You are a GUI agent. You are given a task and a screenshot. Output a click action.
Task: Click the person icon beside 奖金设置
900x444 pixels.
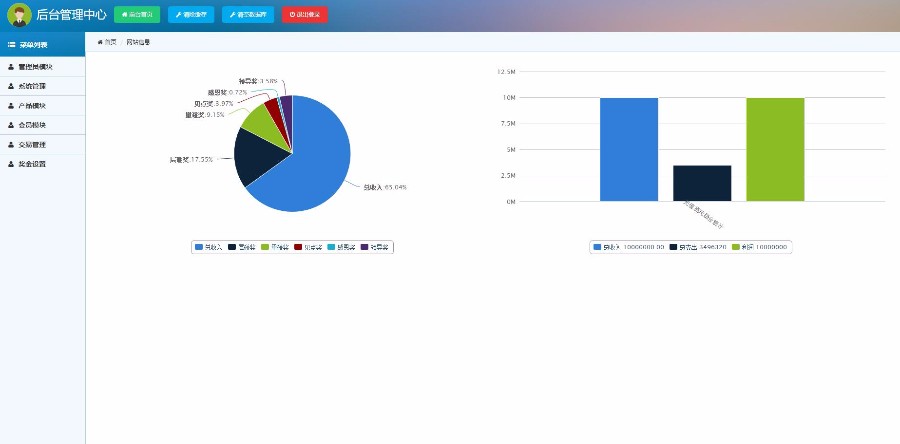pos(11,164)
